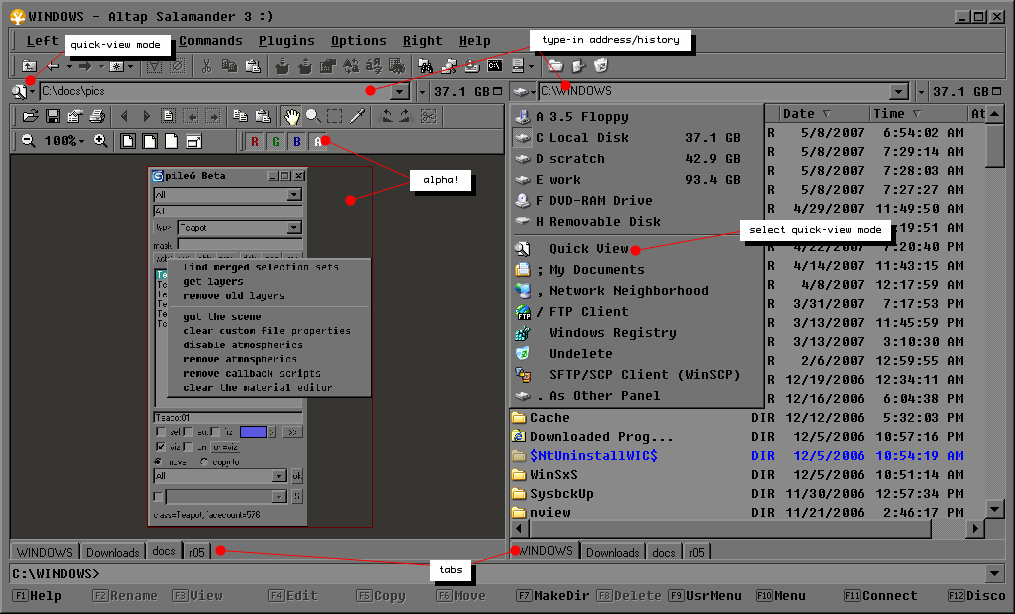Image resolution: width=1015 pixels, height=614 pixels.
Task: Save image with the floppy disk icon
Action: [53, 116]
